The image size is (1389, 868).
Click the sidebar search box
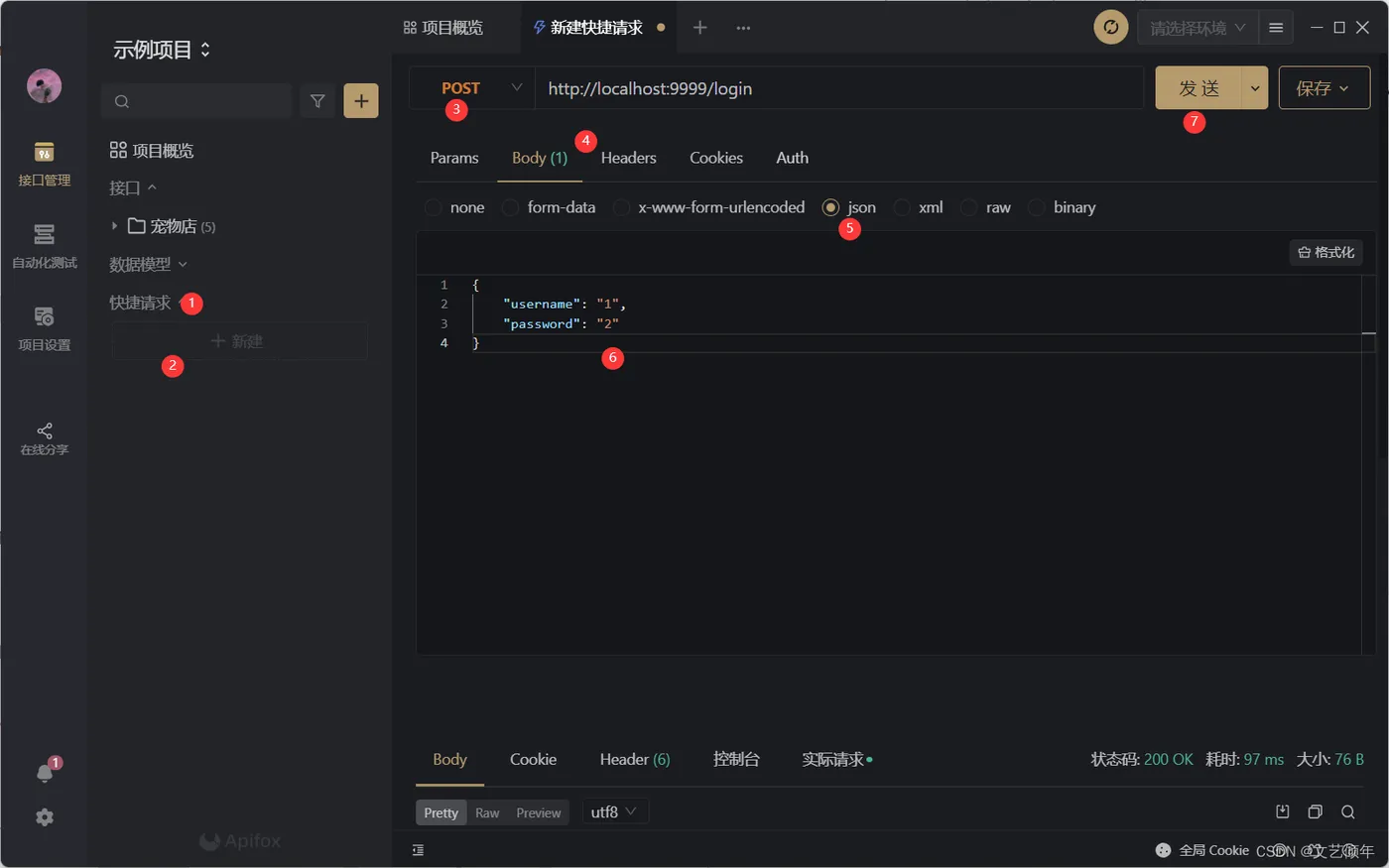(196, 101)
